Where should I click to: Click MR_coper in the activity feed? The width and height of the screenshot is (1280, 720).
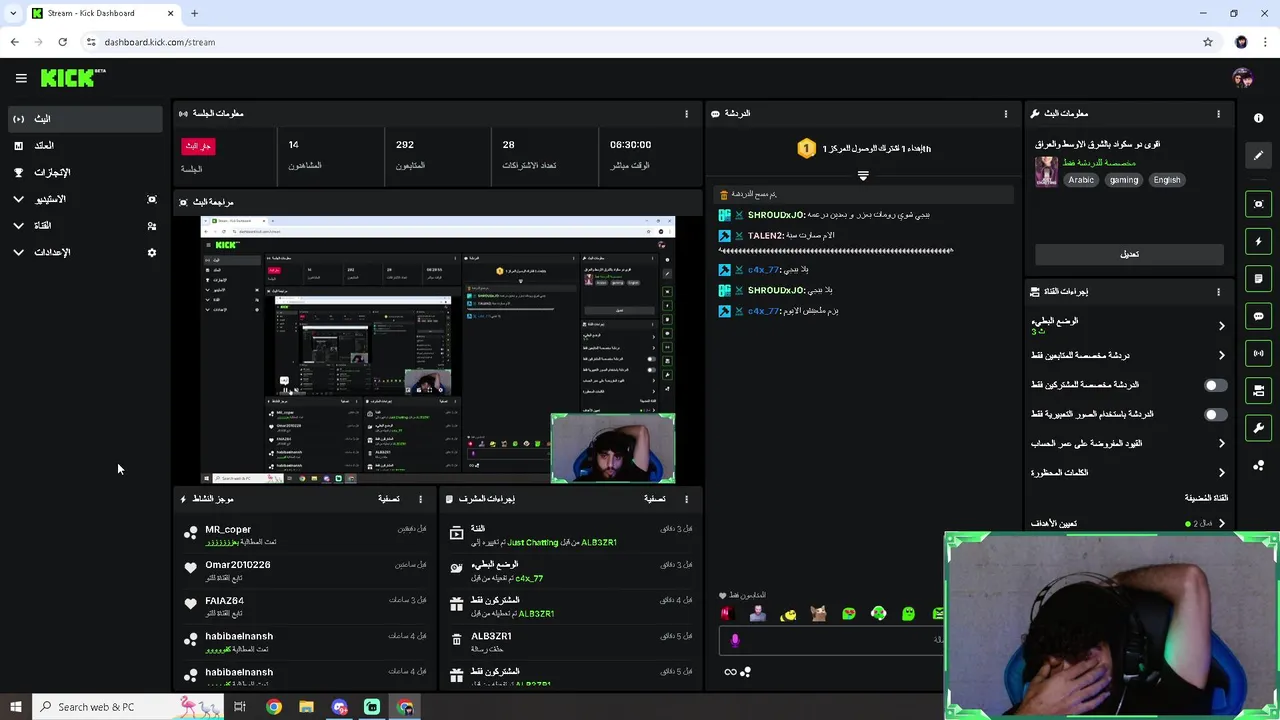228,530
